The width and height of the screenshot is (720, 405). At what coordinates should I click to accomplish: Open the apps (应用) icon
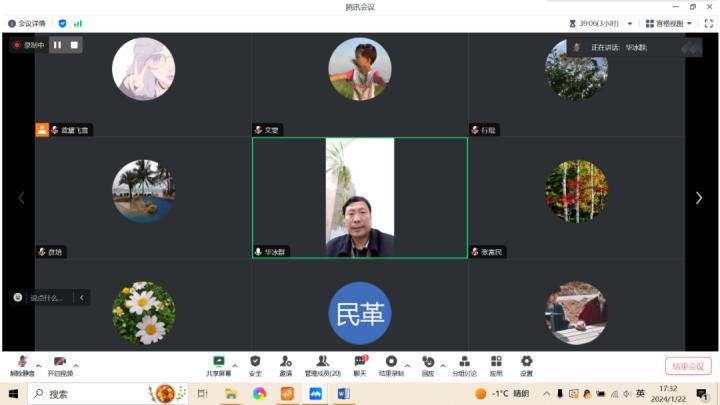point(496,362)
